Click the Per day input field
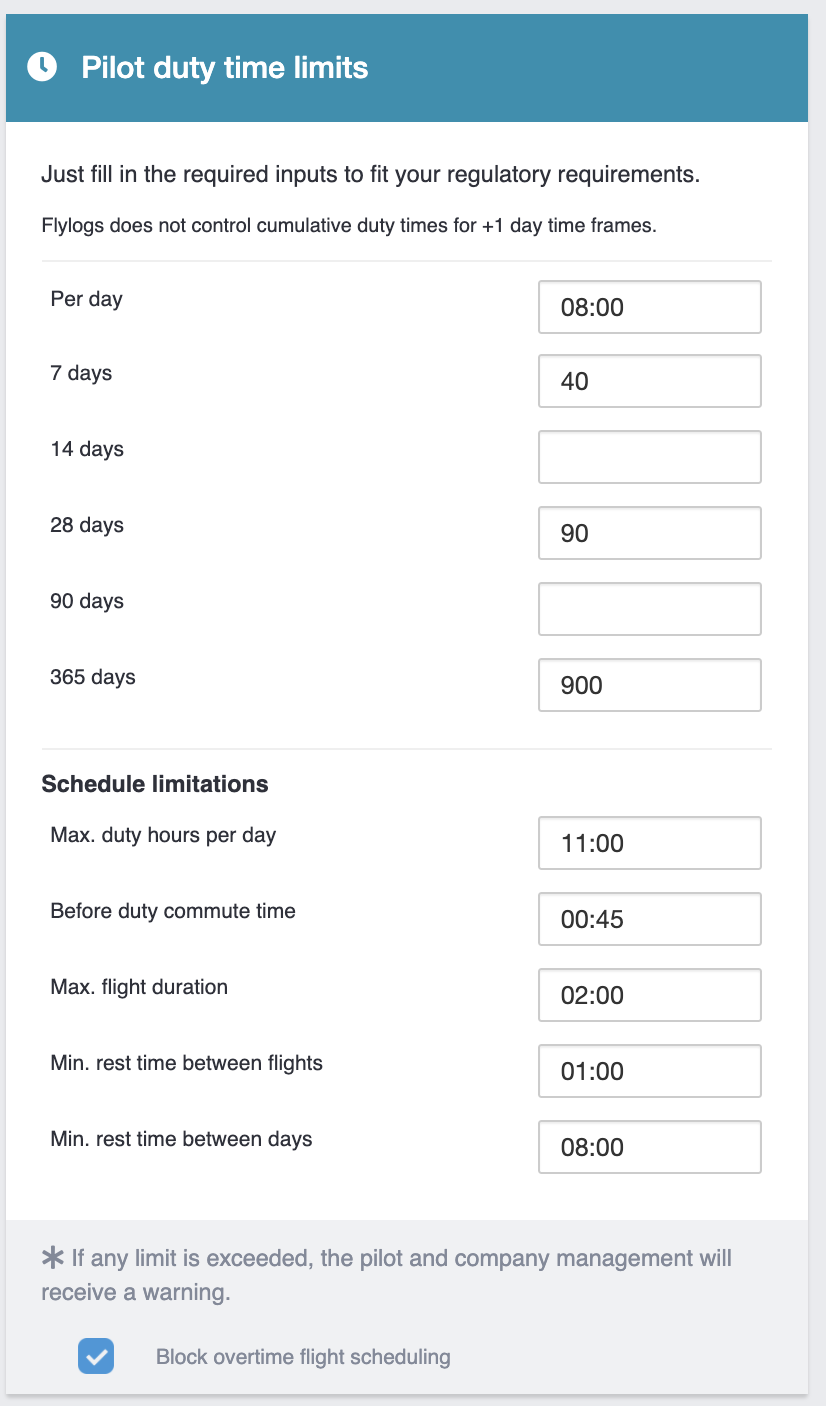The image size is (826, 1406). point(649,307)
